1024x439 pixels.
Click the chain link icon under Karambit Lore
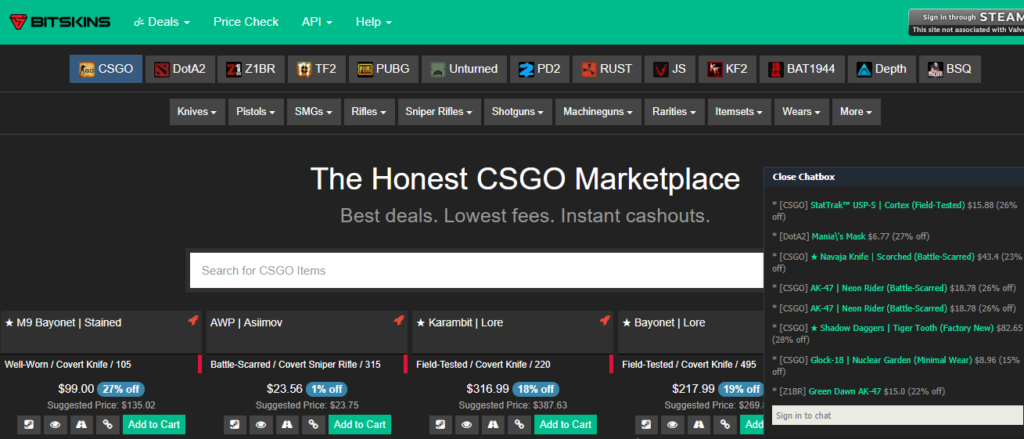[518, 425]
